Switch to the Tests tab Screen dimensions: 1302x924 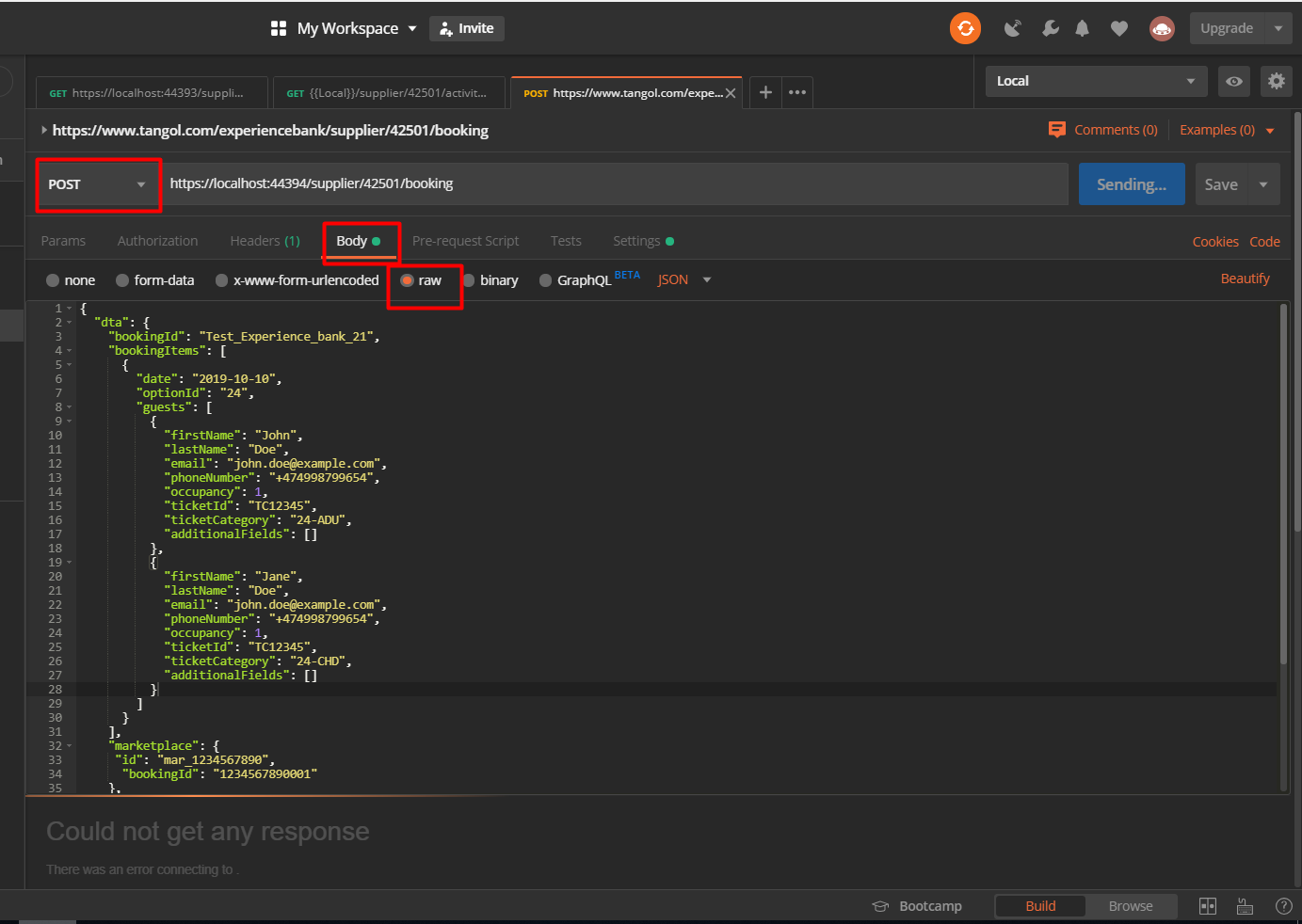click(x=566, y=241)
